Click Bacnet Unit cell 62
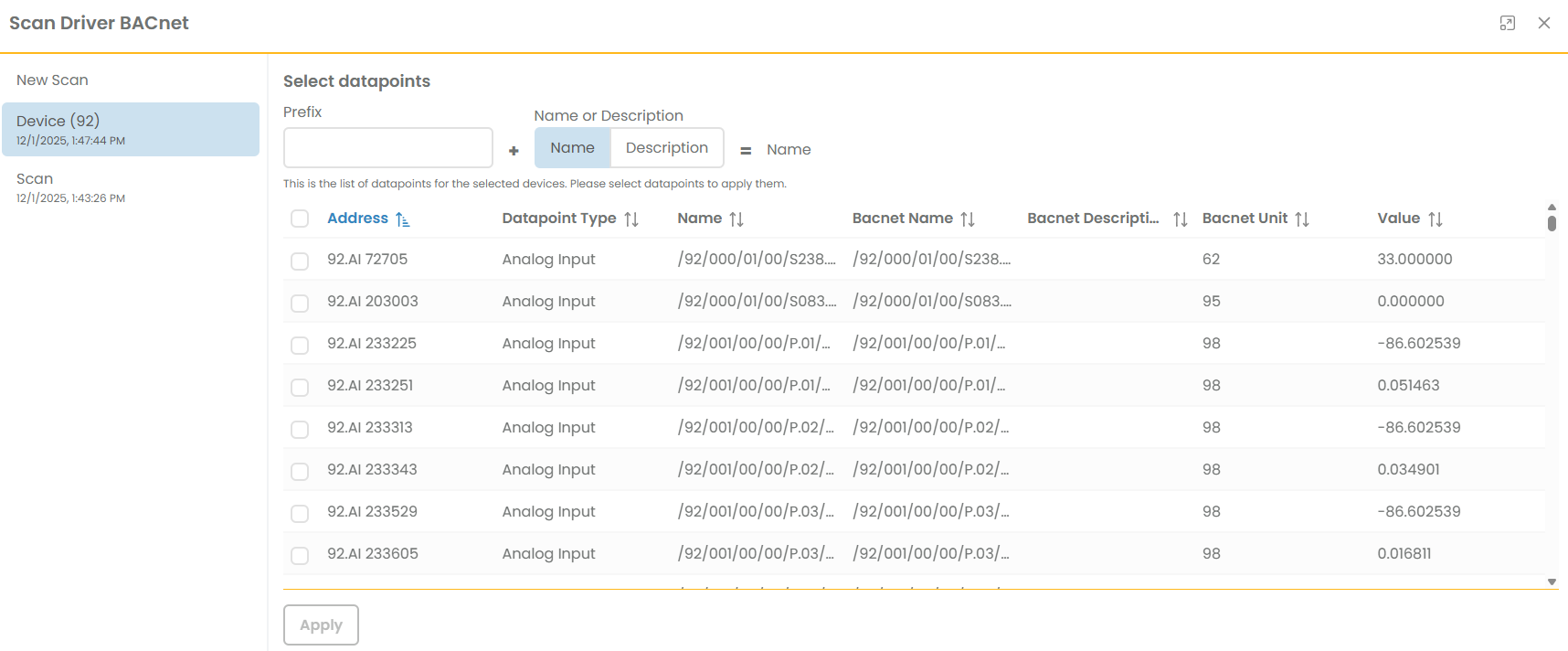Image resolution: width=1568 pixels, height=651 pixels. [1211, 260]
